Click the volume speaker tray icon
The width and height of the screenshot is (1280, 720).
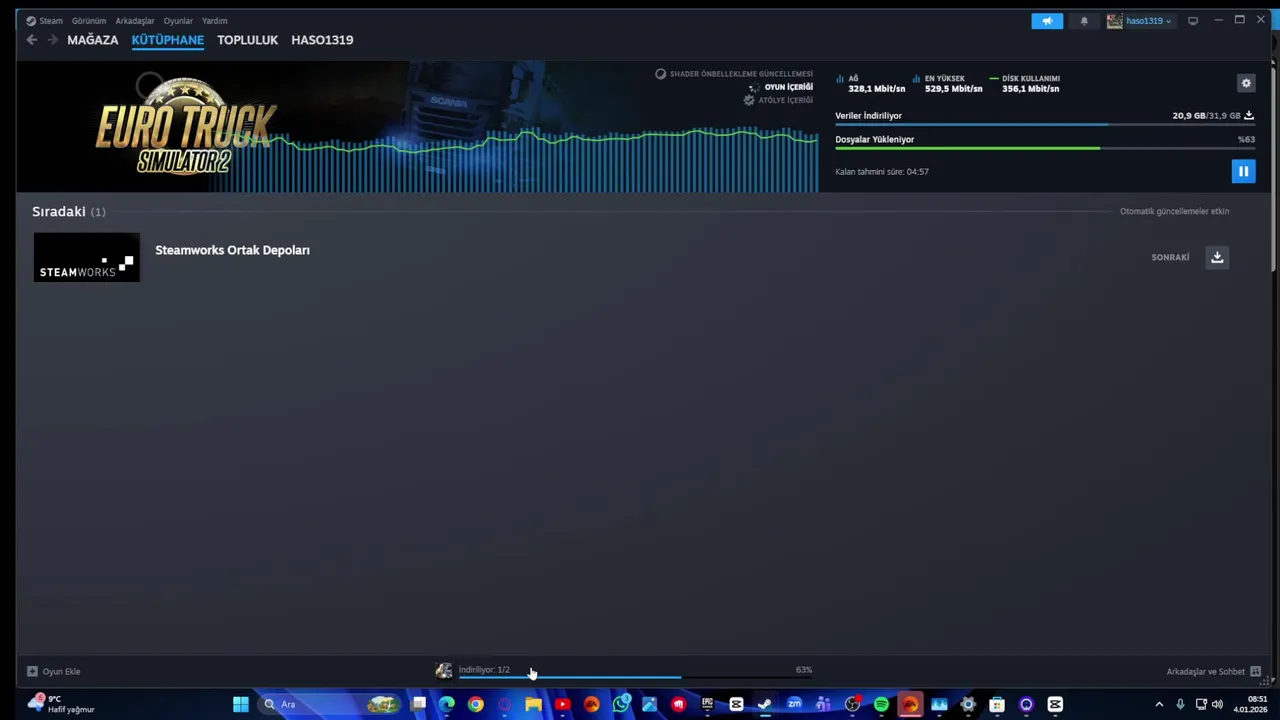pyautogui.click(x=1217, y=705)
